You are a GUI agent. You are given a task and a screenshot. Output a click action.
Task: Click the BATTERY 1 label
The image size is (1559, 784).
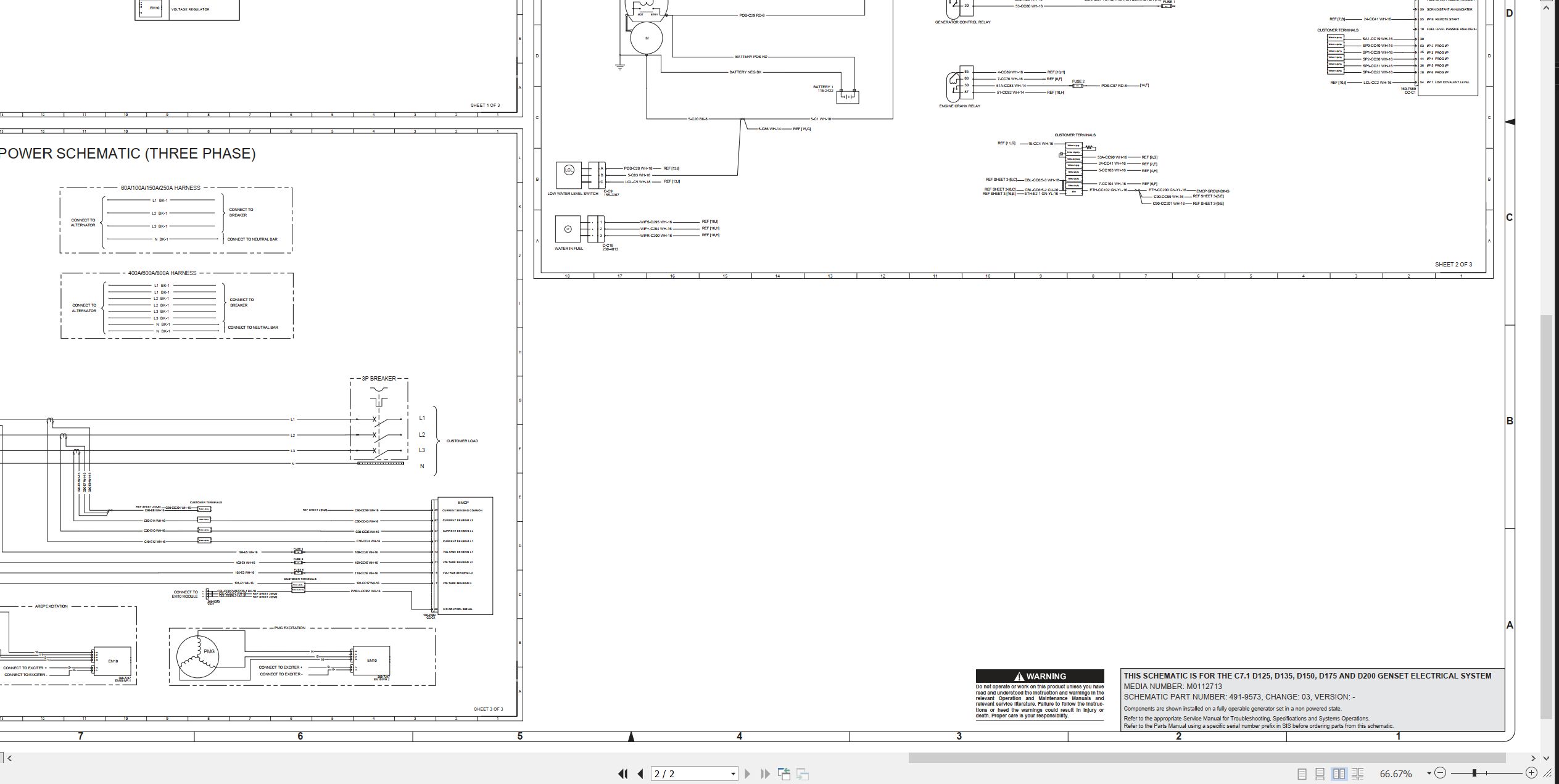pos(823,87)
